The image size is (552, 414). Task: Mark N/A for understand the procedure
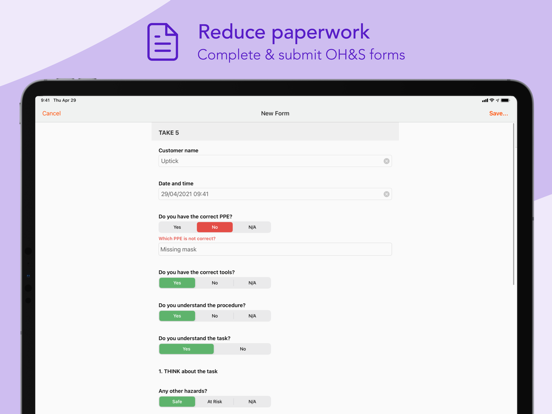[252, 316]
